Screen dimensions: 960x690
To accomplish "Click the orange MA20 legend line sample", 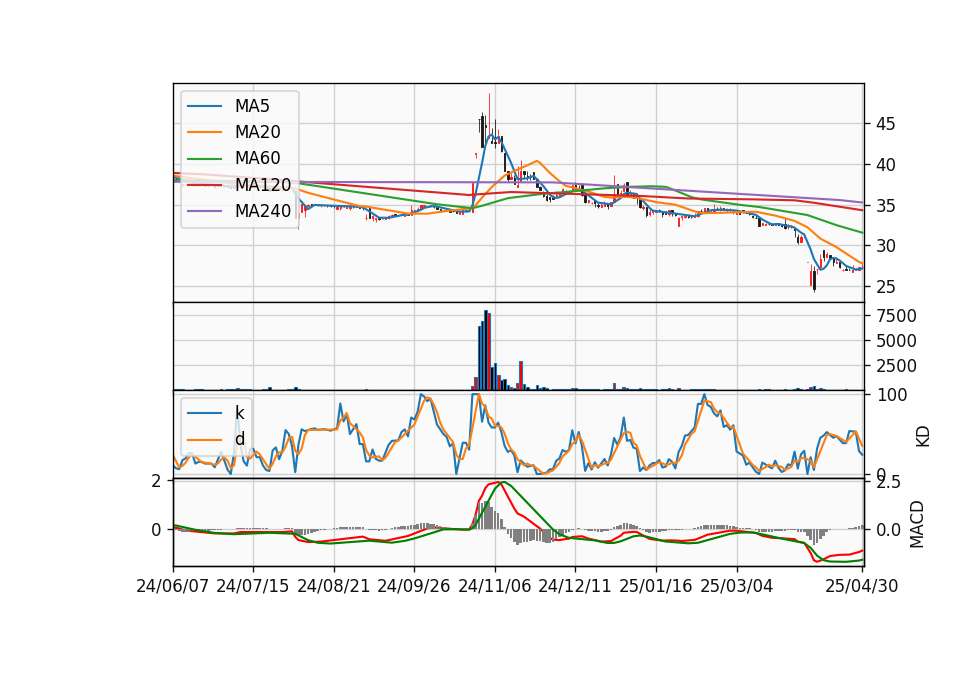I will [x=205, y=132].
